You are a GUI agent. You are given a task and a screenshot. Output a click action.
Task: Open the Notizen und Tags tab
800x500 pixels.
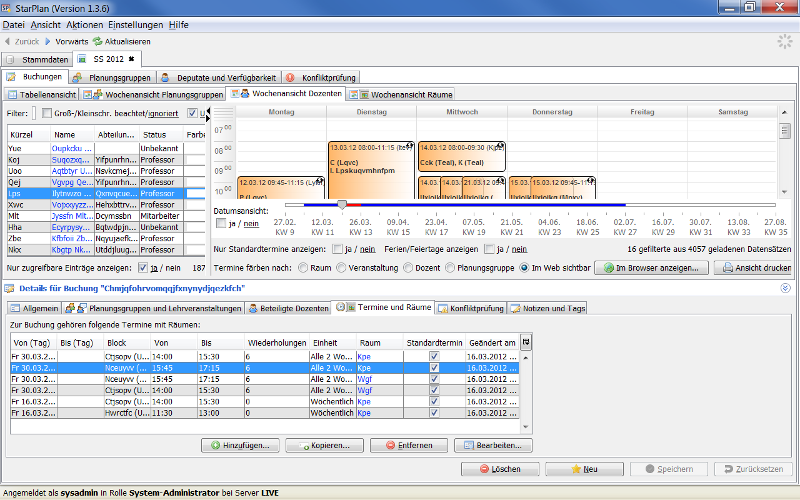click(x=548, y=308)
